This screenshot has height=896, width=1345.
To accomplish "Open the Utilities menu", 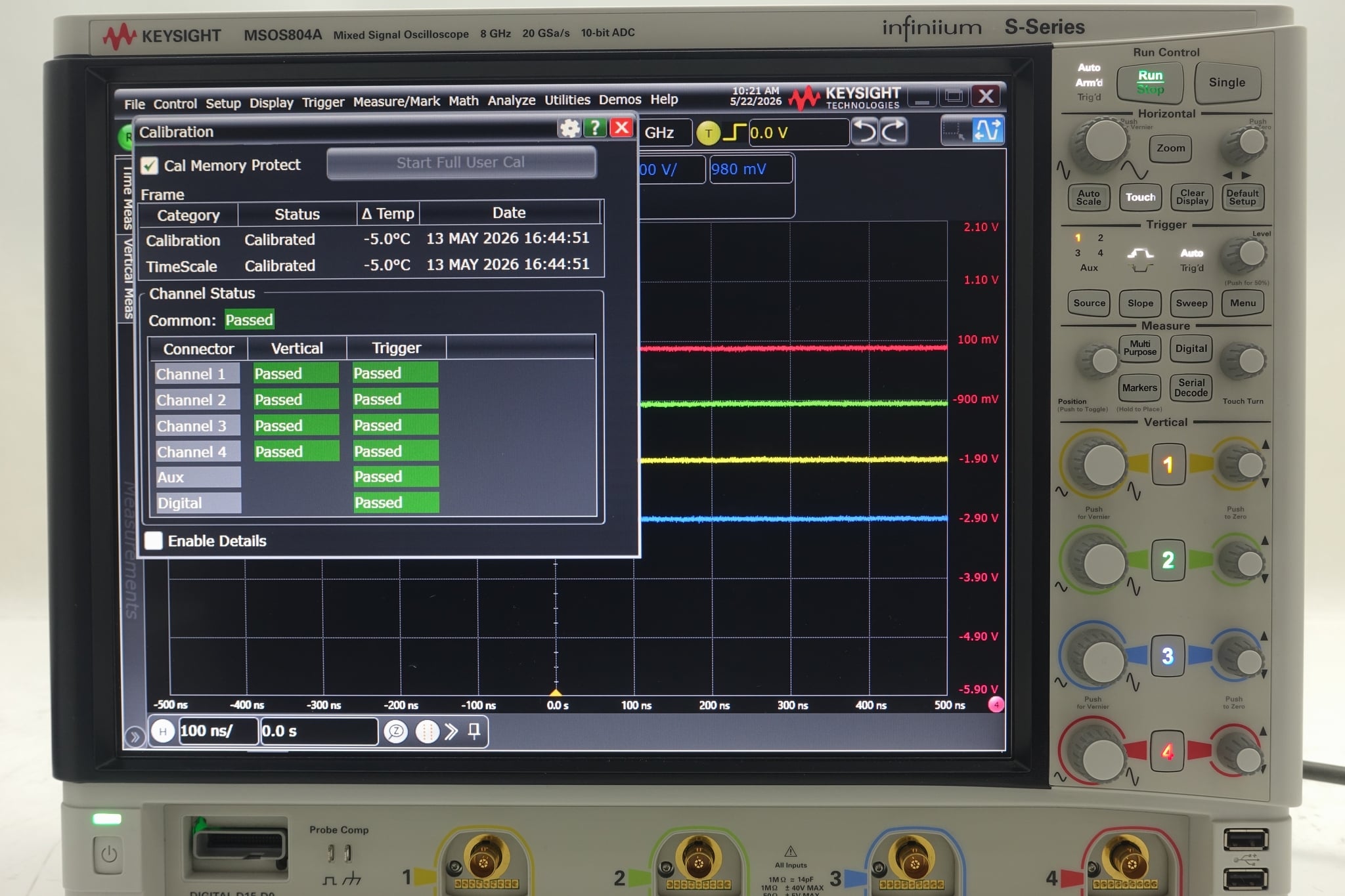I will coord(567,100).
